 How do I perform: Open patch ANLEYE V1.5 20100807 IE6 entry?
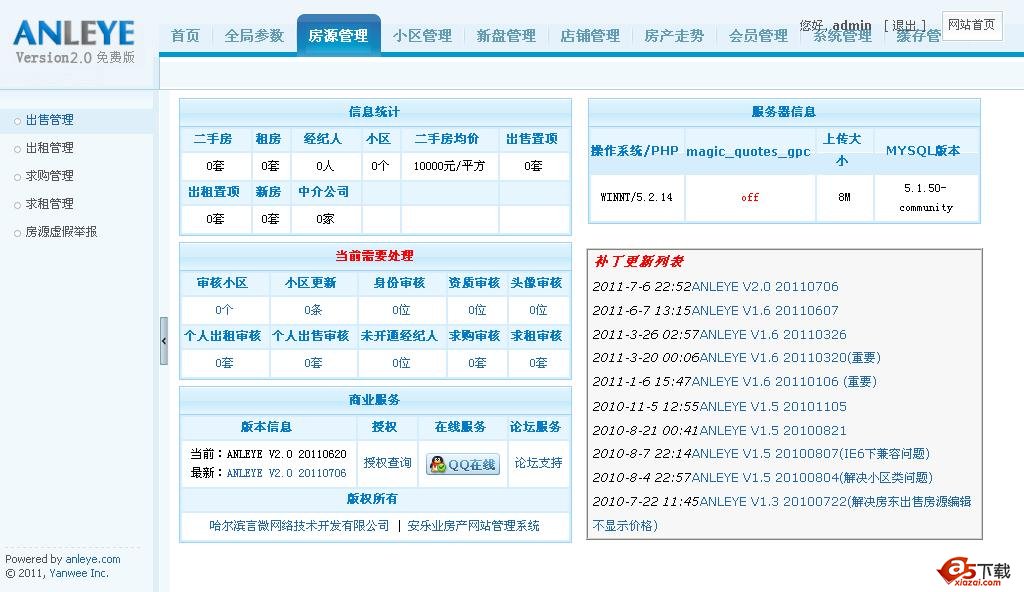pyautogui.click(x=810, y=453)
